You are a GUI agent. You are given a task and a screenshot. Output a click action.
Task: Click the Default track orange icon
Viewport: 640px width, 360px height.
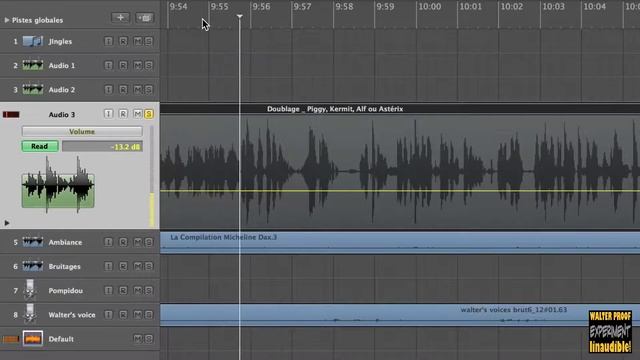pyautogui.click(x=33, y=338)
